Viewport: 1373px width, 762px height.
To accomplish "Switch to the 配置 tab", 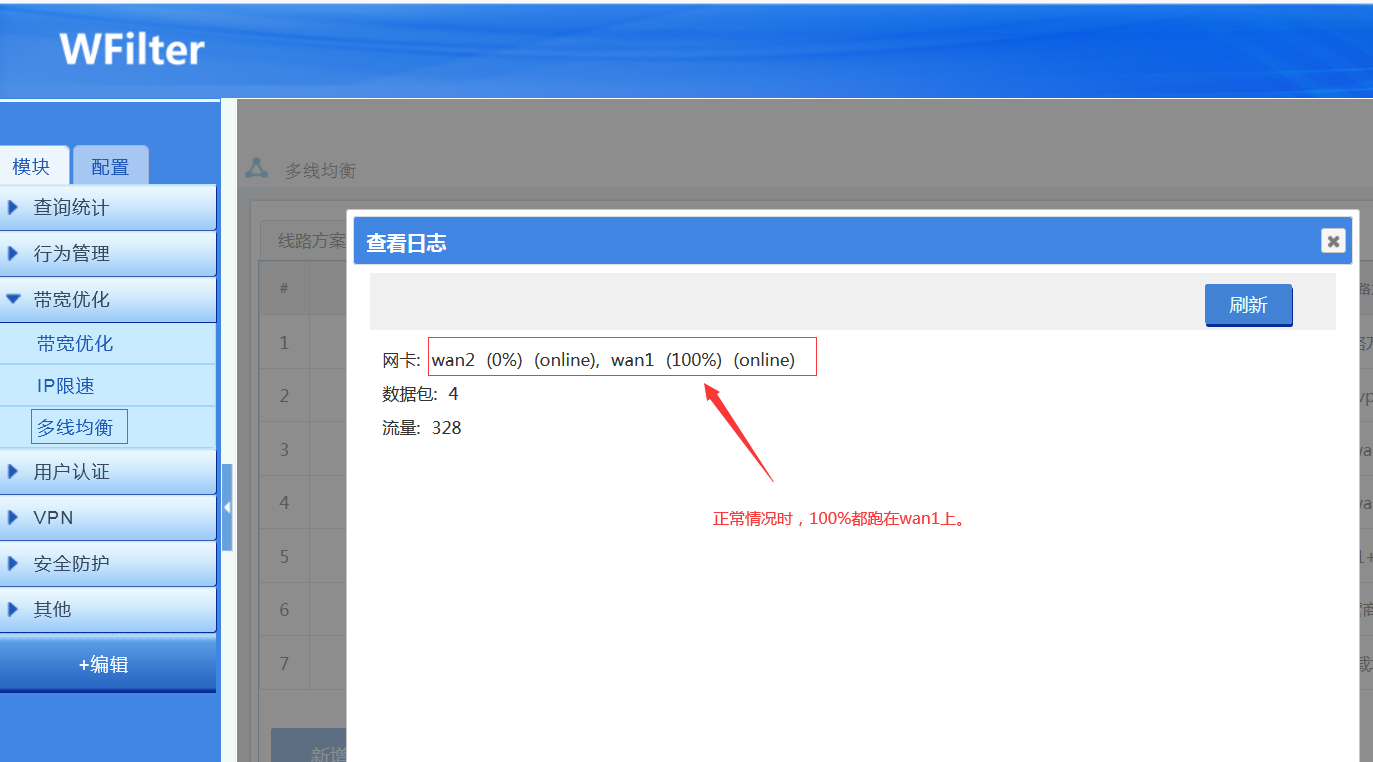I will point(110,167).
